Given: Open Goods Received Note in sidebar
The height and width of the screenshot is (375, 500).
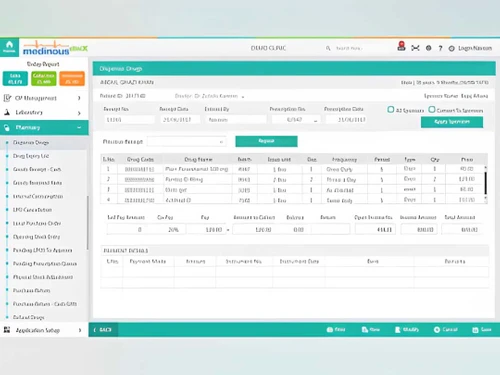Looking at the screenshot, I should click(x=37, y=183).
